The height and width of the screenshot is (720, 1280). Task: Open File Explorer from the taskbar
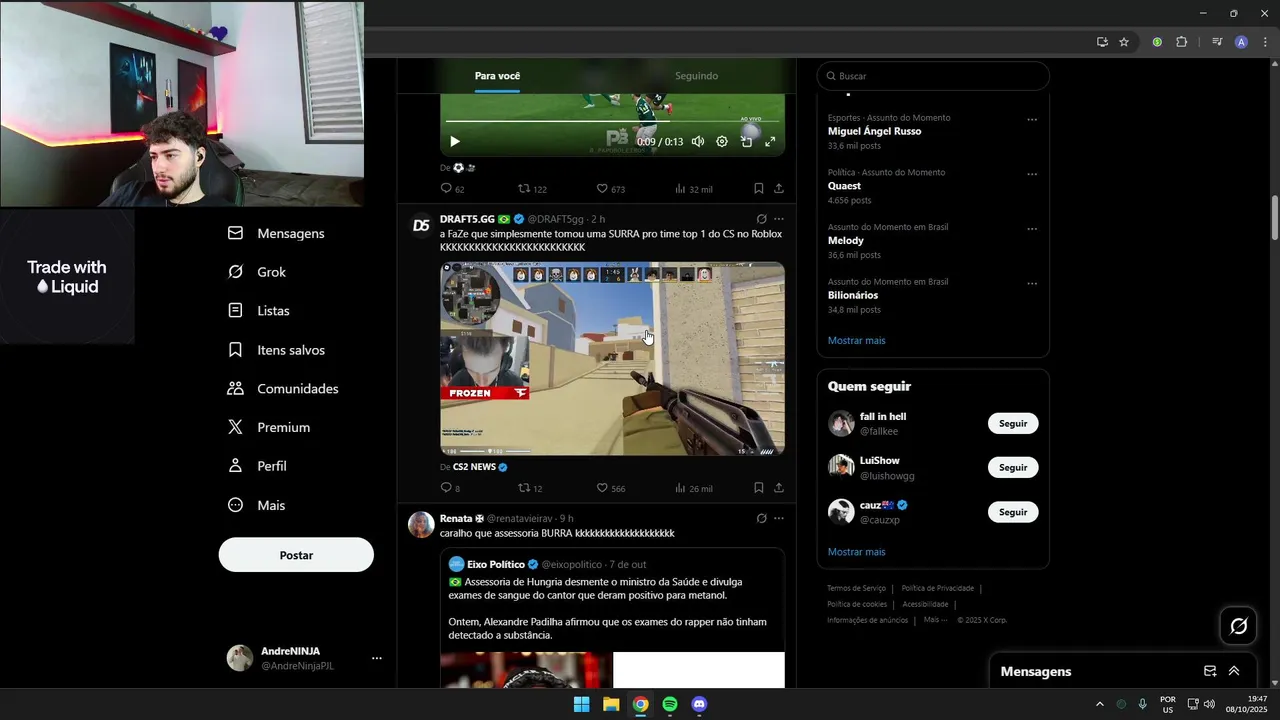(611, 704)
